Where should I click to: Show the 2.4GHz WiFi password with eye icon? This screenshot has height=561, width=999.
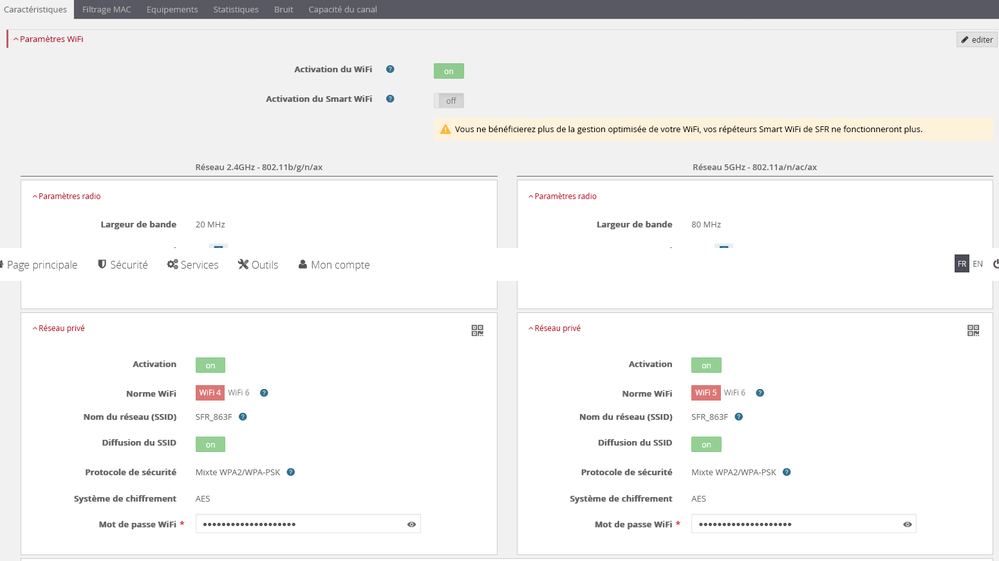[x=411, y=524]
